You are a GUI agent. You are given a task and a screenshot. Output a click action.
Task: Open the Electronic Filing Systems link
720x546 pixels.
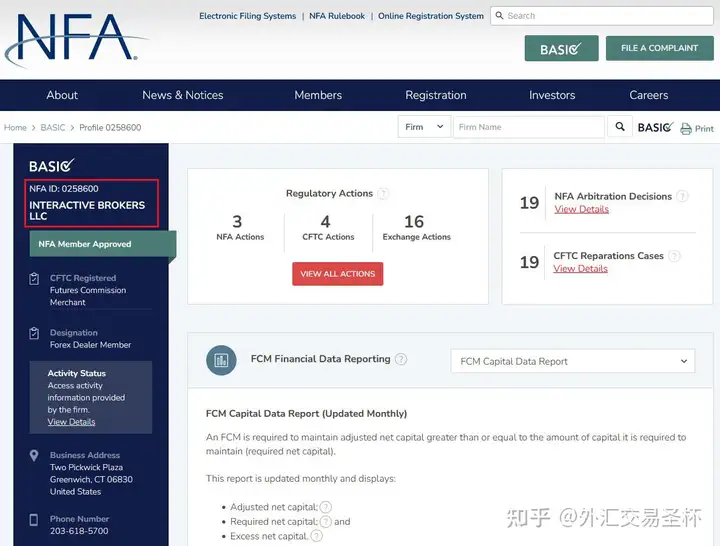pyautogui.click(x=248, y=16)
